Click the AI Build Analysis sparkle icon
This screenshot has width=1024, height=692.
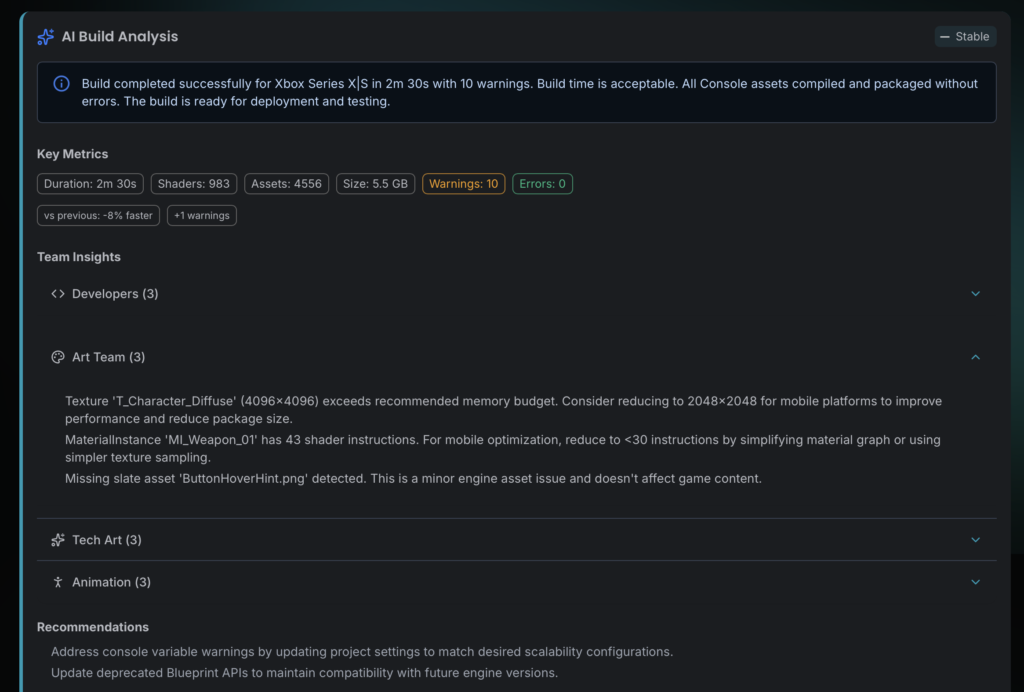45,37
